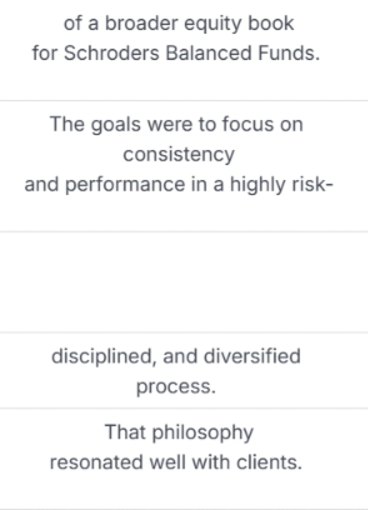Viewport: 368px width, 510px height.
Task: Select the 'for Schroders Balanced Funds.' line
Action: [x=176, y=53]
